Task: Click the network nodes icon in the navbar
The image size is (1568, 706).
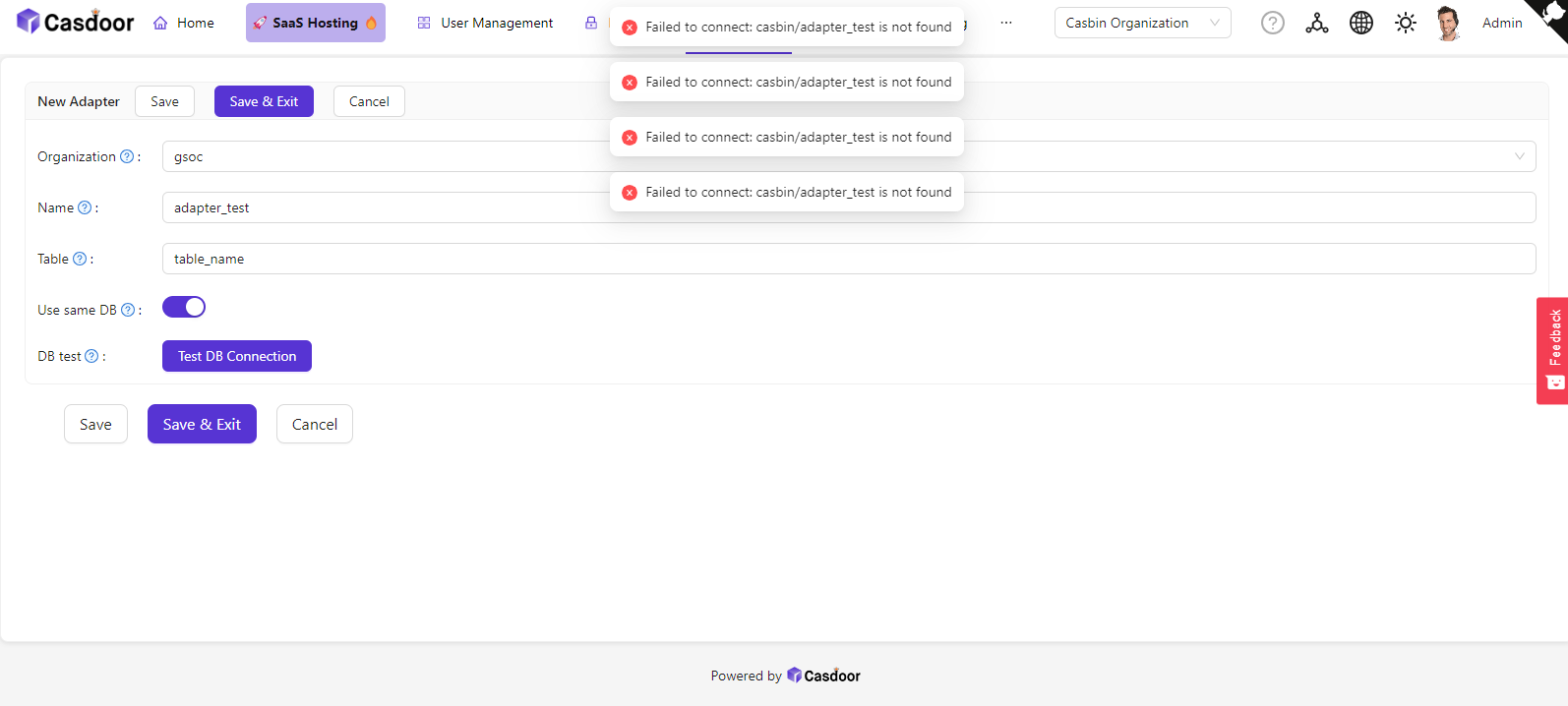Action: tap(1317, 23)
